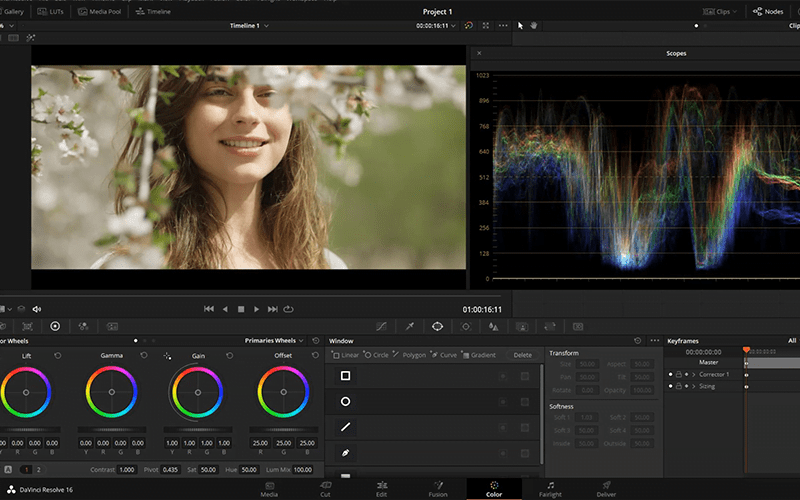The width and height of the screenshot is (800, 500).
Task: Open the Key palette icon
Action: tap(521, 327)
